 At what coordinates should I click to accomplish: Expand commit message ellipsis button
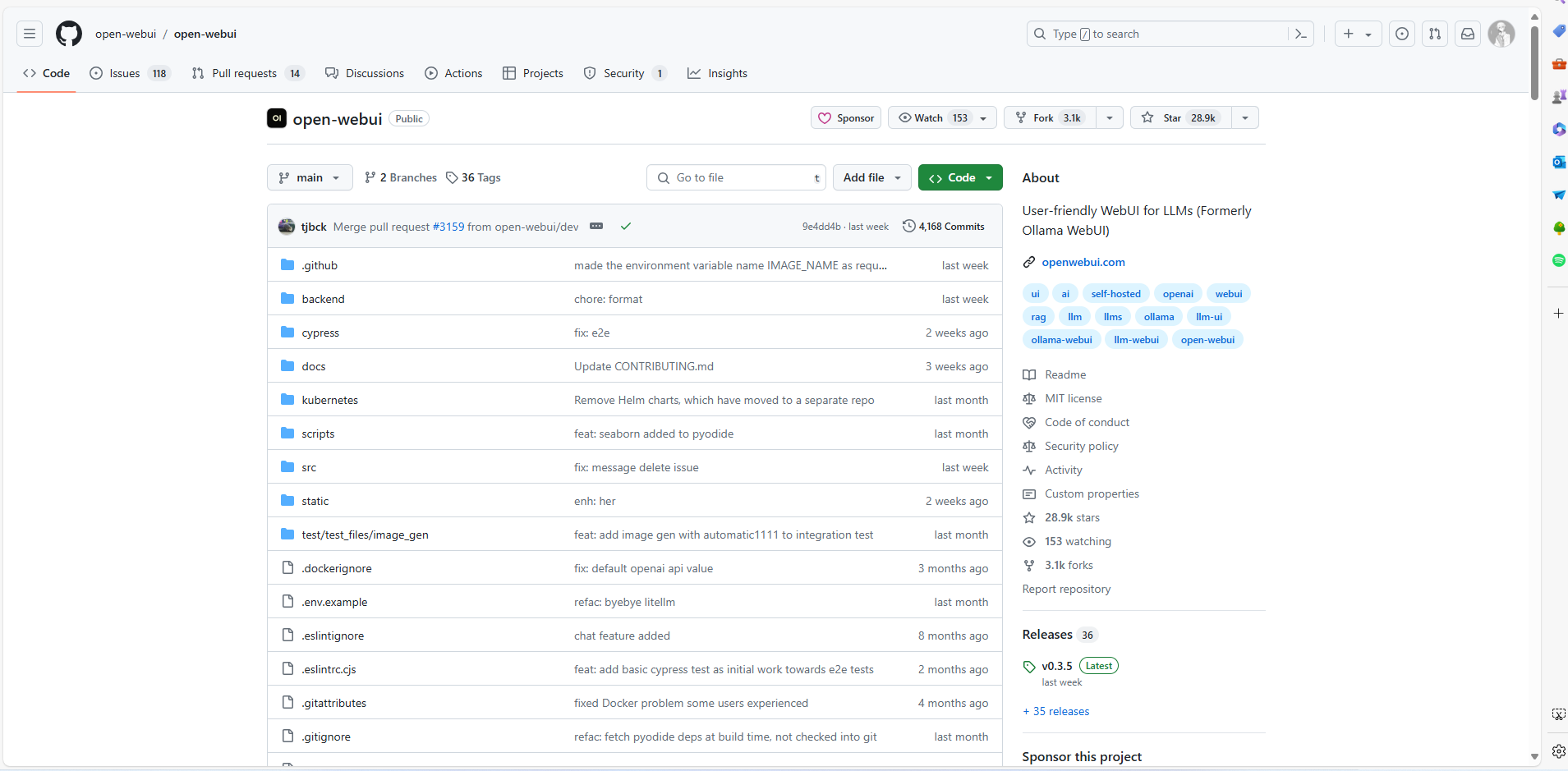click(x=596, y=226)
